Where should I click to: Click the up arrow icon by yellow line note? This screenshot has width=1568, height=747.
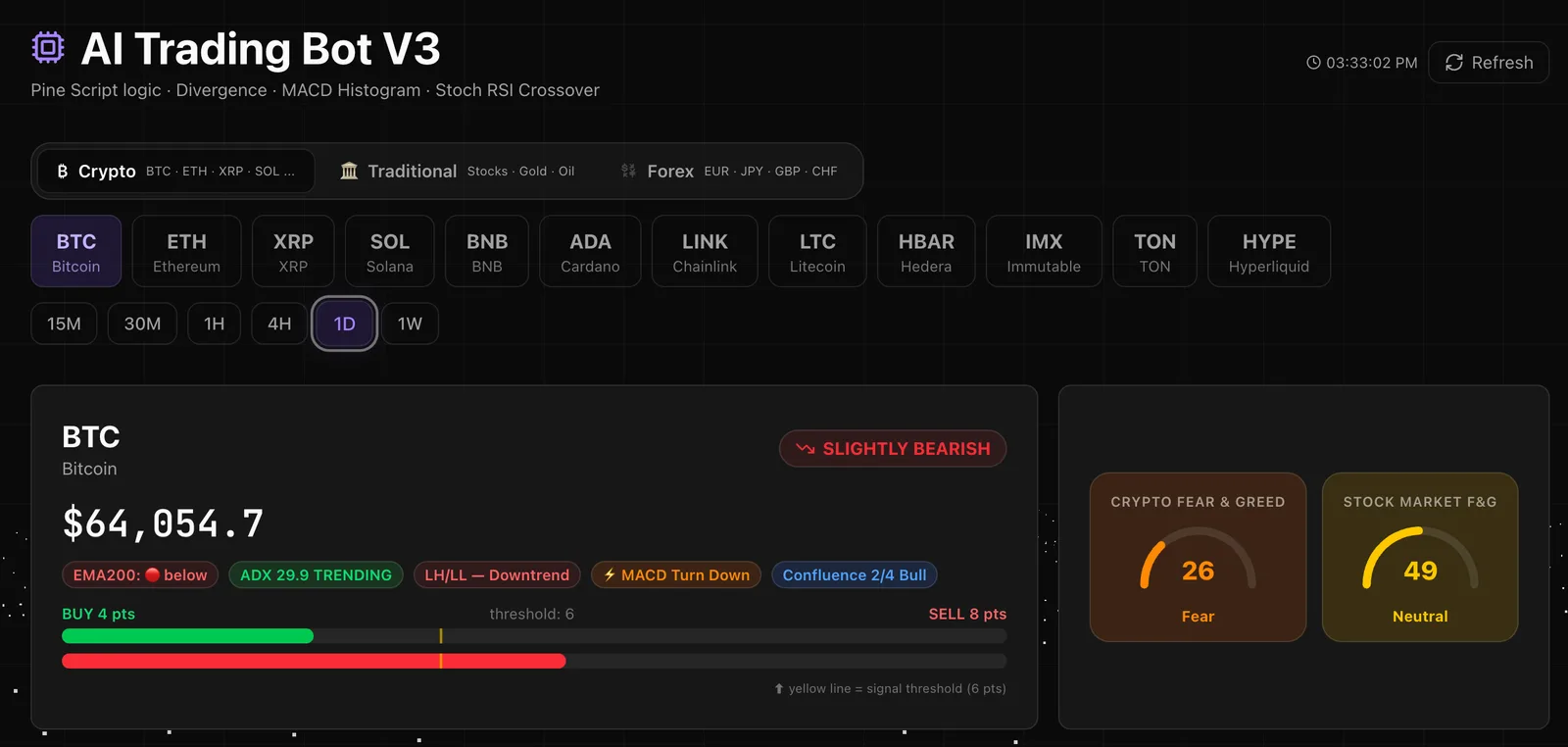(779, 689)
